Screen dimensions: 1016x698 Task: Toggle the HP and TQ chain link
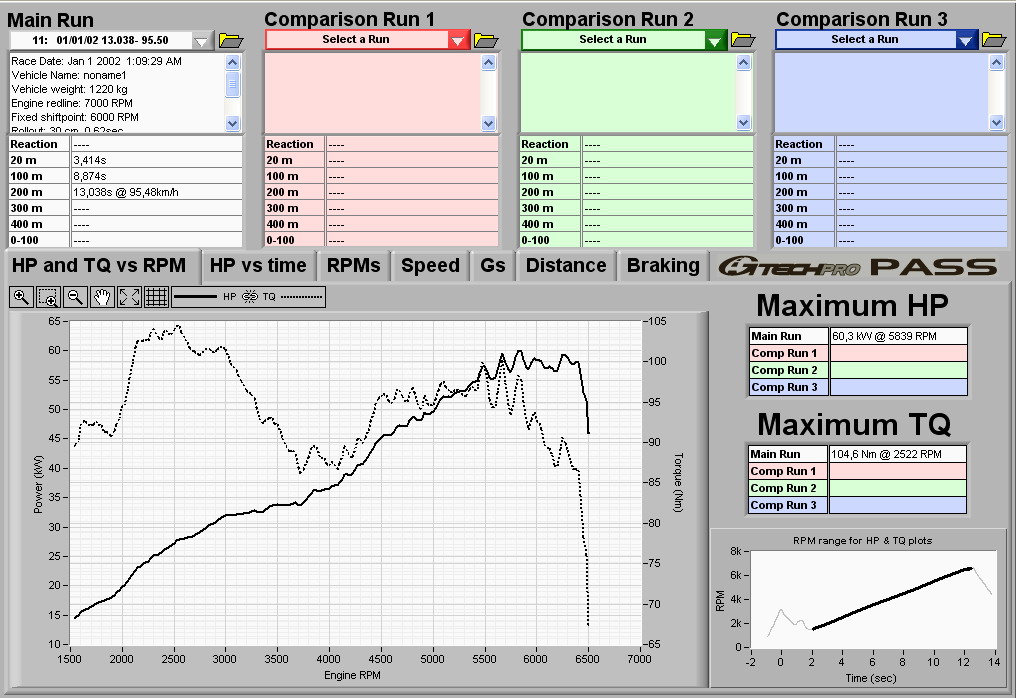250,297
